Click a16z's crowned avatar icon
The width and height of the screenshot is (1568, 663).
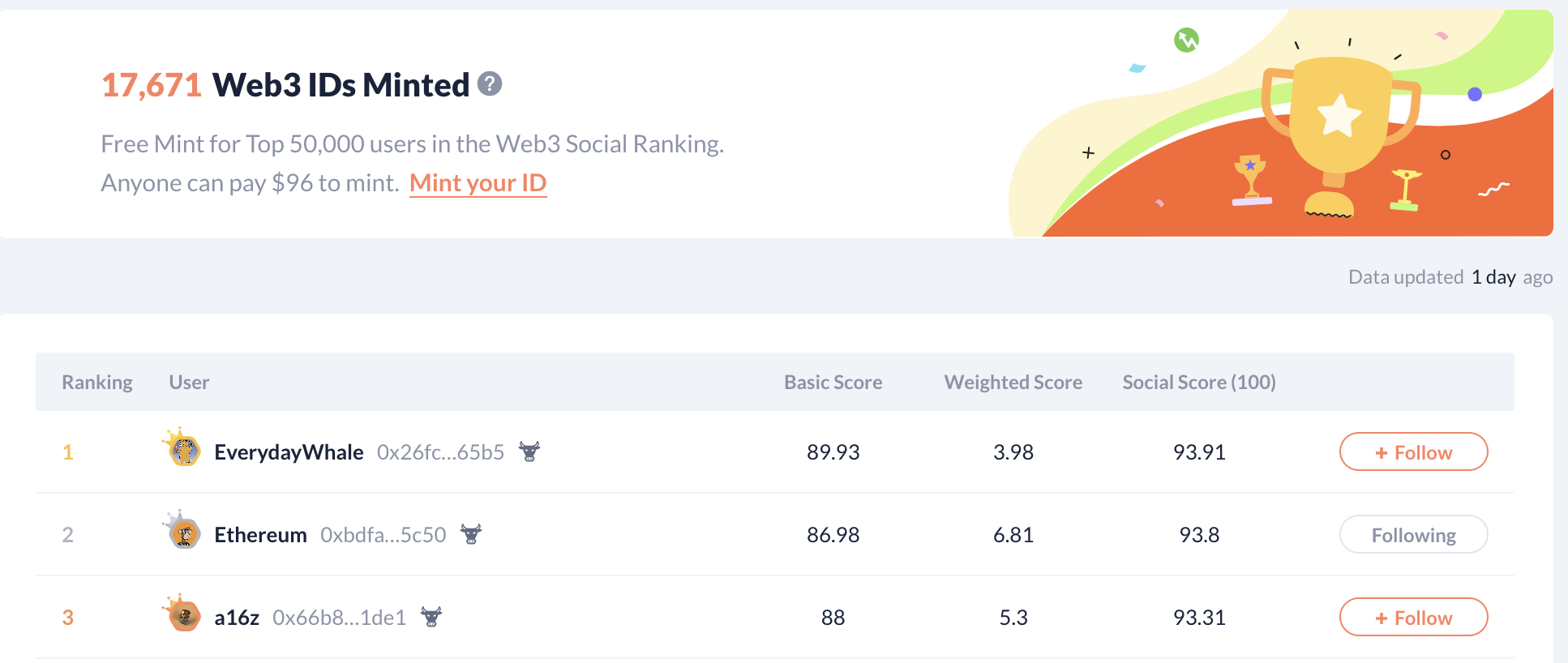[184, 616]
